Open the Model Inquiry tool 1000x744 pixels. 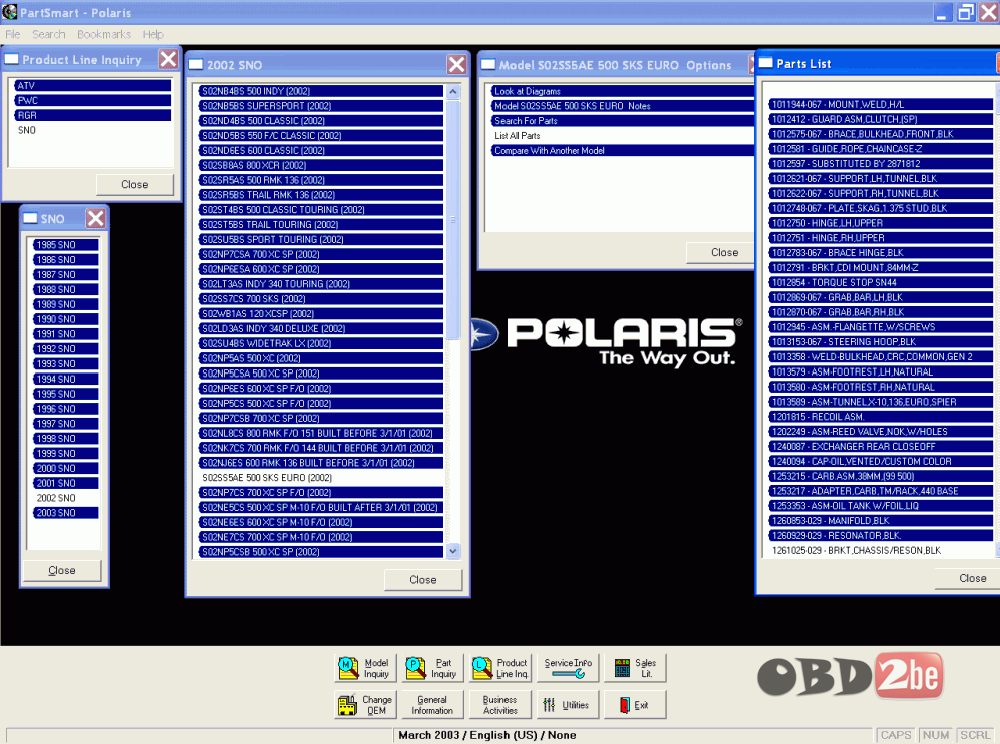tap(365, 667)
